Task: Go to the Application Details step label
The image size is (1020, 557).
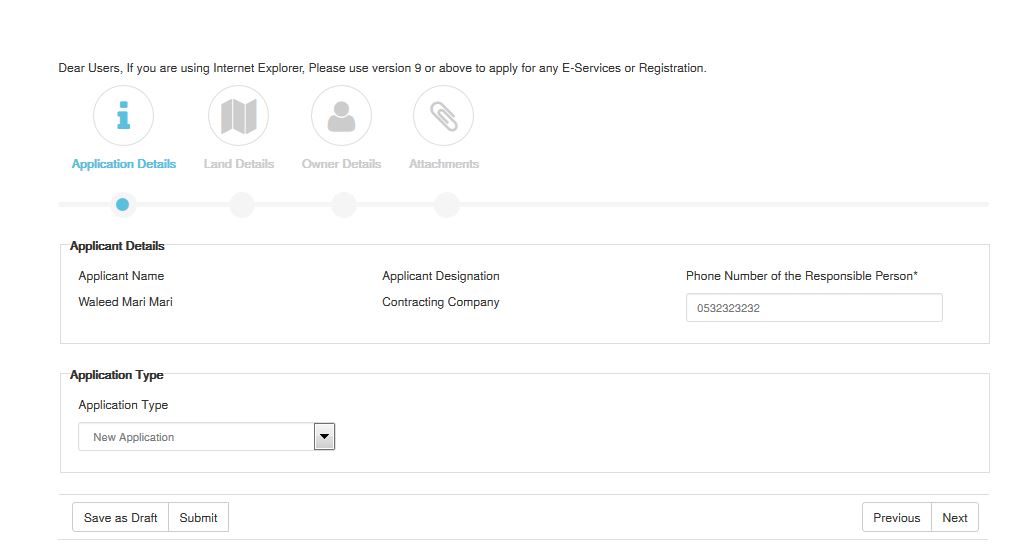Action: click(124, 164)
